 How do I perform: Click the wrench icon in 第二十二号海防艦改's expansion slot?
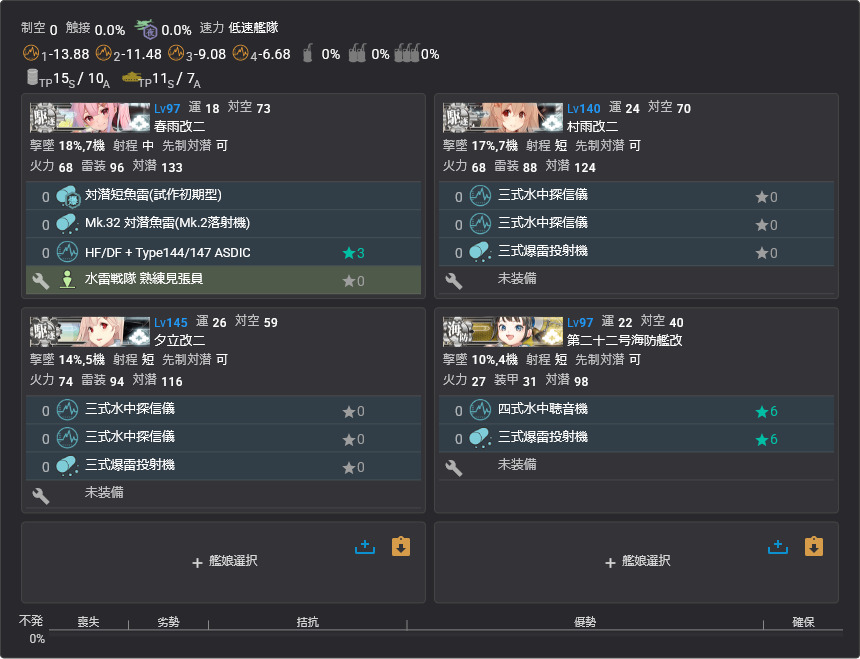click(x=453, y=467)
